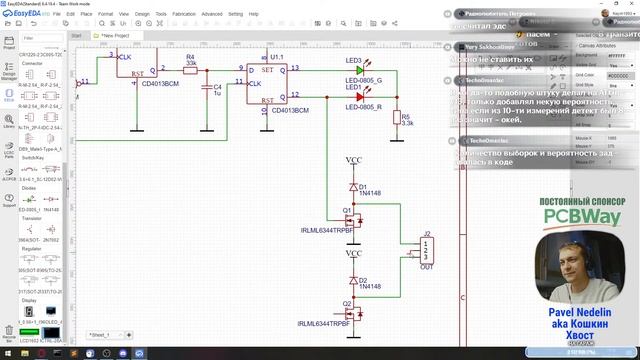
Task: Click the Fit to window toolbar icon
Action: (x=160, y=24)
